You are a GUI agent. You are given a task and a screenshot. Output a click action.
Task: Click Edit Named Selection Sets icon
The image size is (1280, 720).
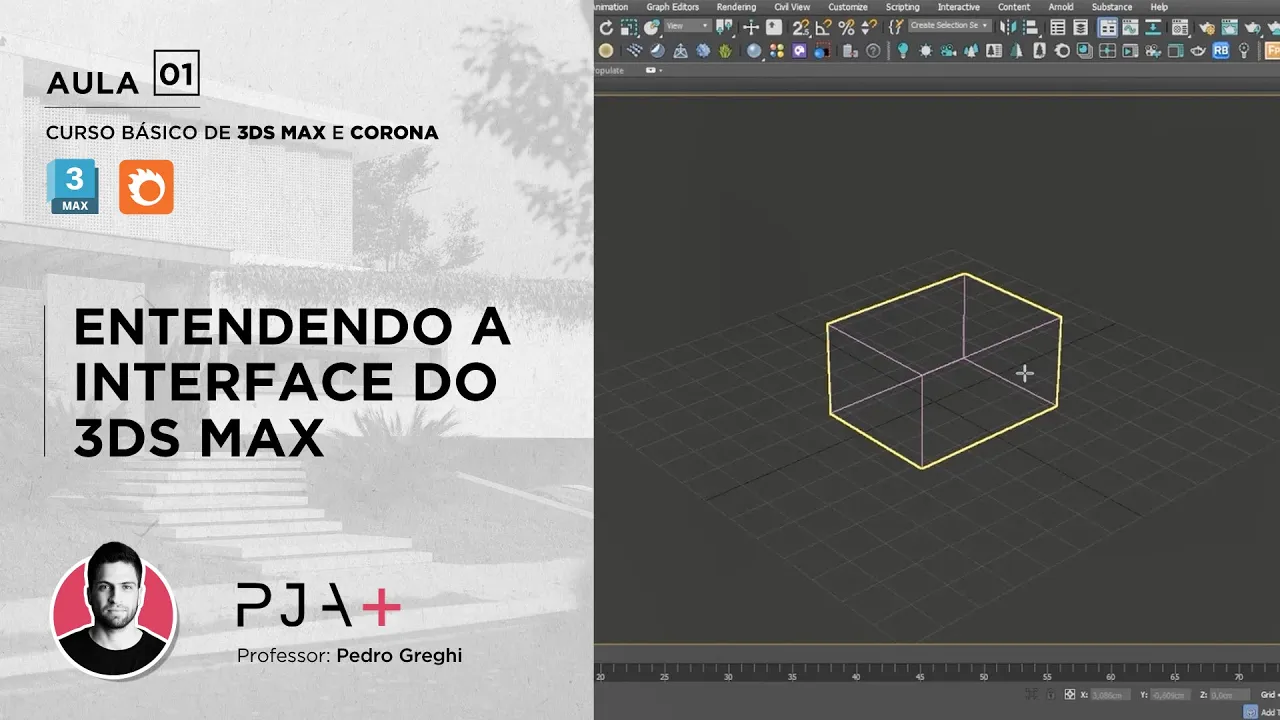[x=895, y=27]
